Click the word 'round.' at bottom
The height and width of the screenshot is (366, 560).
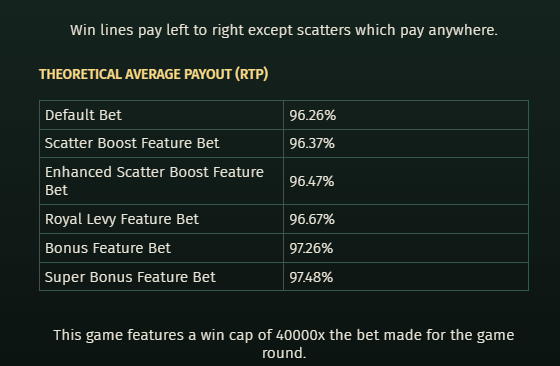[x=284, y=353]
